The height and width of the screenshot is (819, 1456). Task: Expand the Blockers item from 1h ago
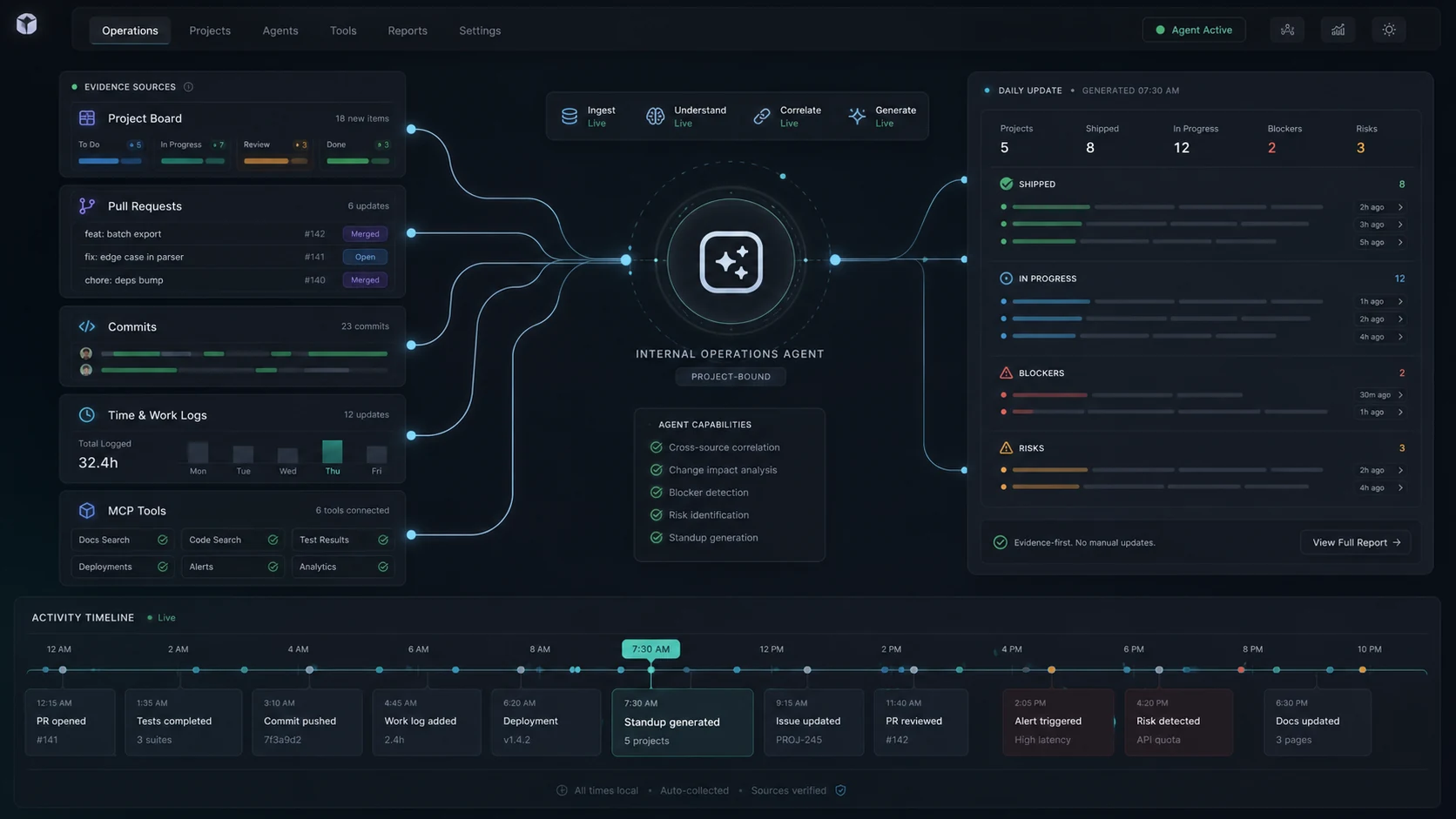(1400, 413)
